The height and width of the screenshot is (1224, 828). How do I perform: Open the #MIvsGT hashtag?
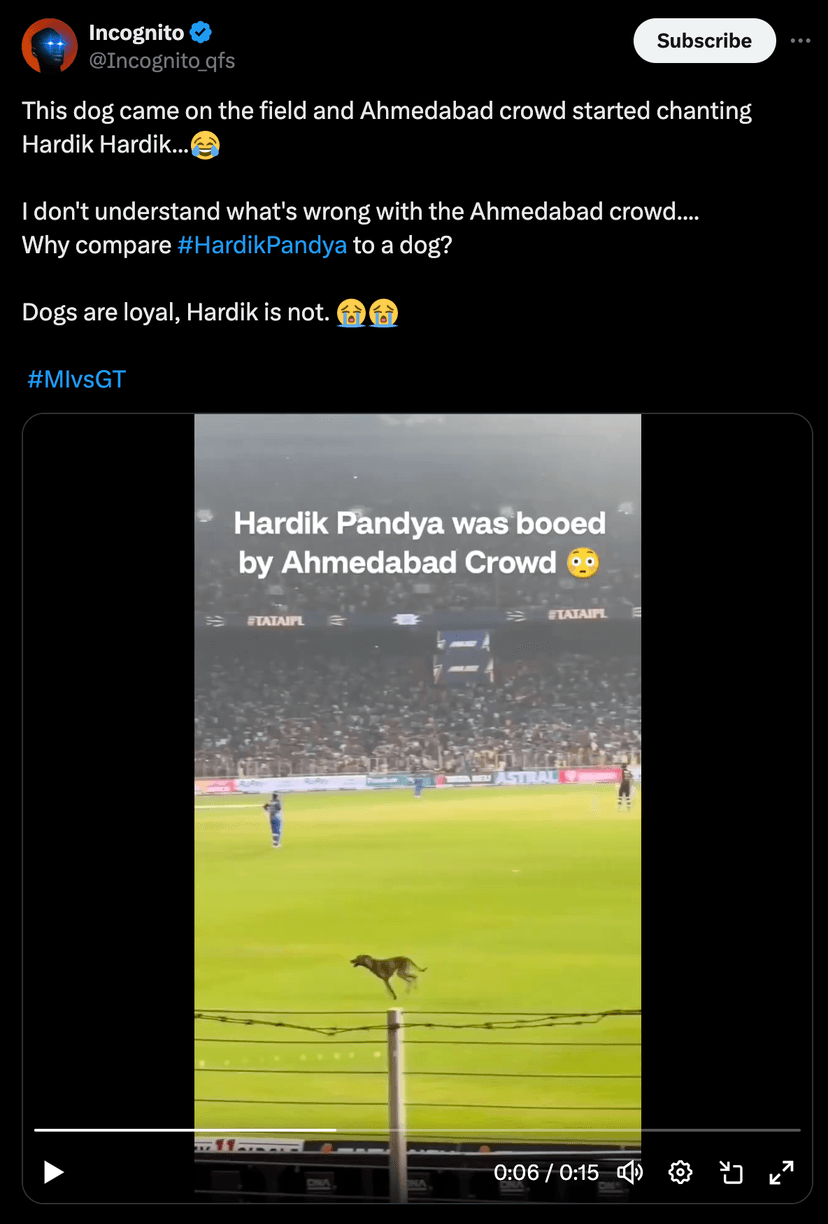(x=76, y=379)
